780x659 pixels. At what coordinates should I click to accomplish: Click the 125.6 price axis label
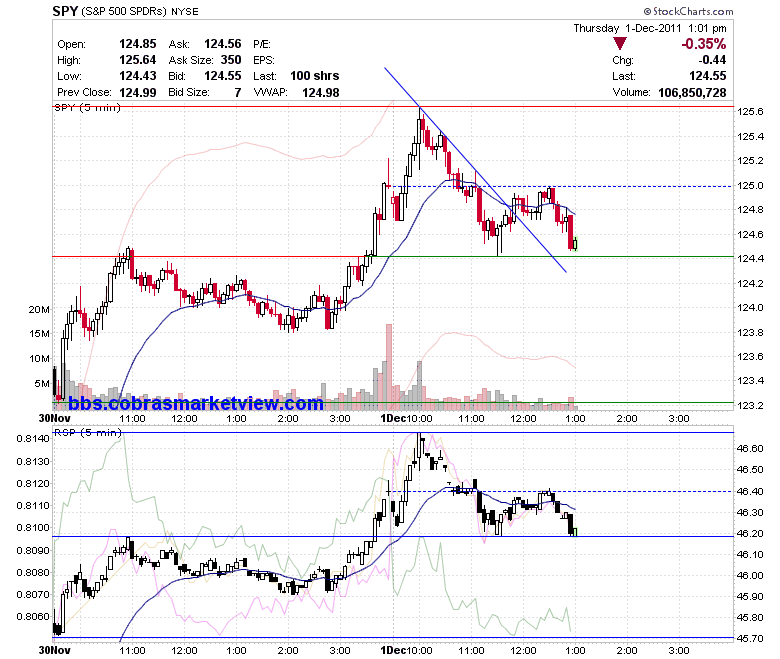[x=750, y=111]
